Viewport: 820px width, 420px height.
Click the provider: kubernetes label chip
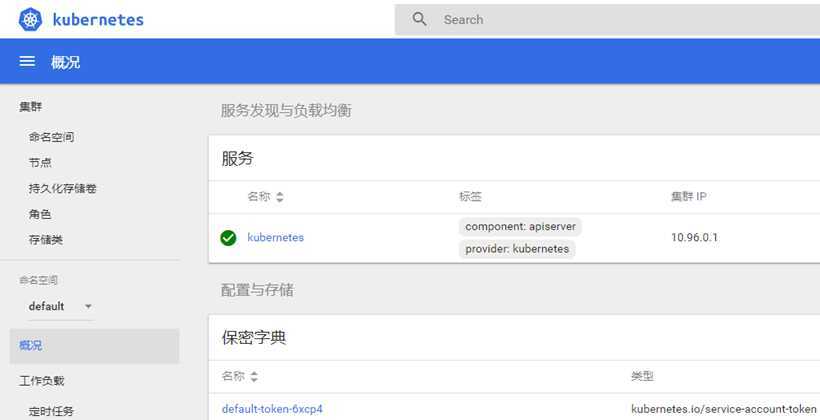pyautogui.click(x=517, y=249)
